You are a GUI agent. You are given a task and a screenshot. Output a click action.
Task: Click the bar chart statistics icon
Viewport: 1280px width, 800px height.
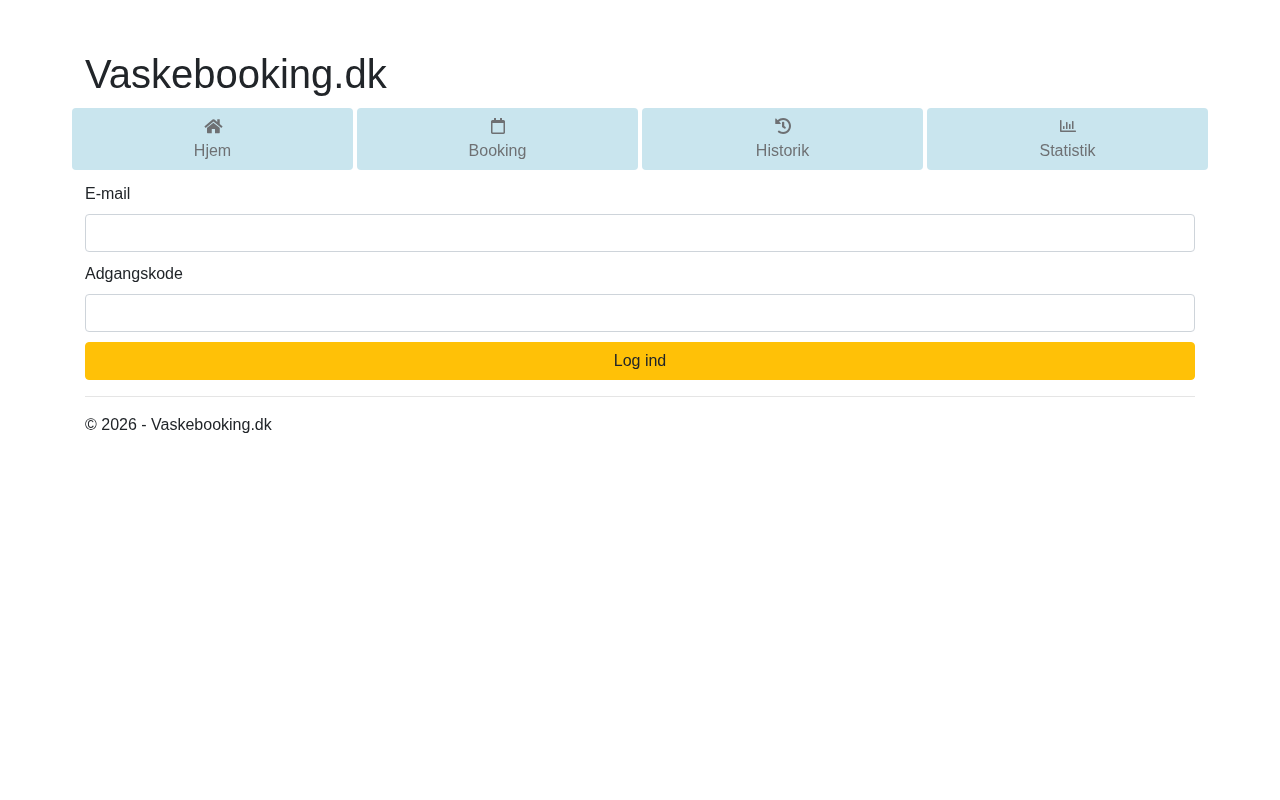coord(1068,126)
